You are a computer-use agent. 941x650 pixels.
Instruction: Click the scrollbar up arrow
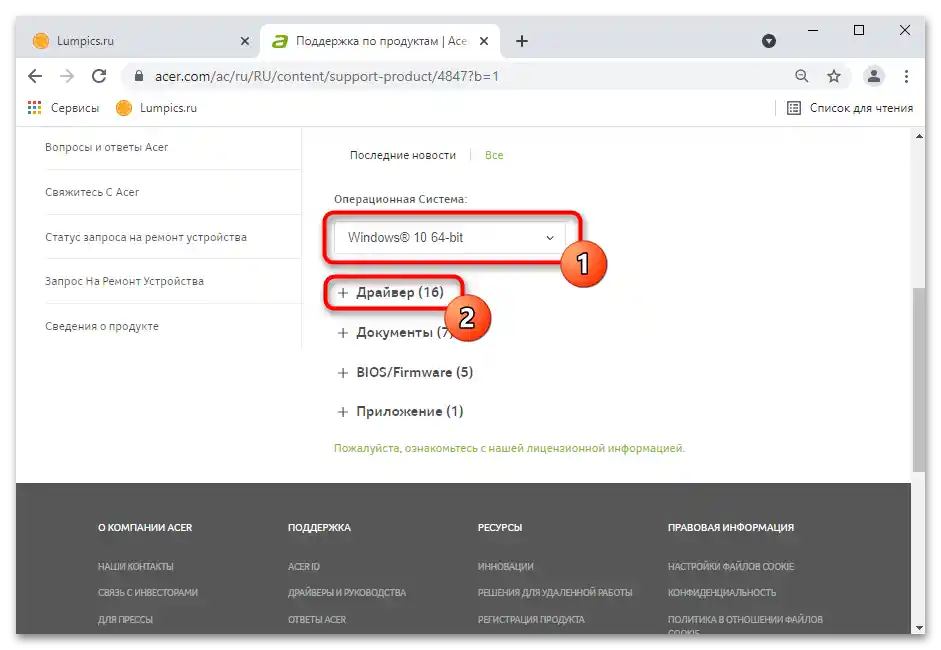pyautogui.click(x=919, y=136)
